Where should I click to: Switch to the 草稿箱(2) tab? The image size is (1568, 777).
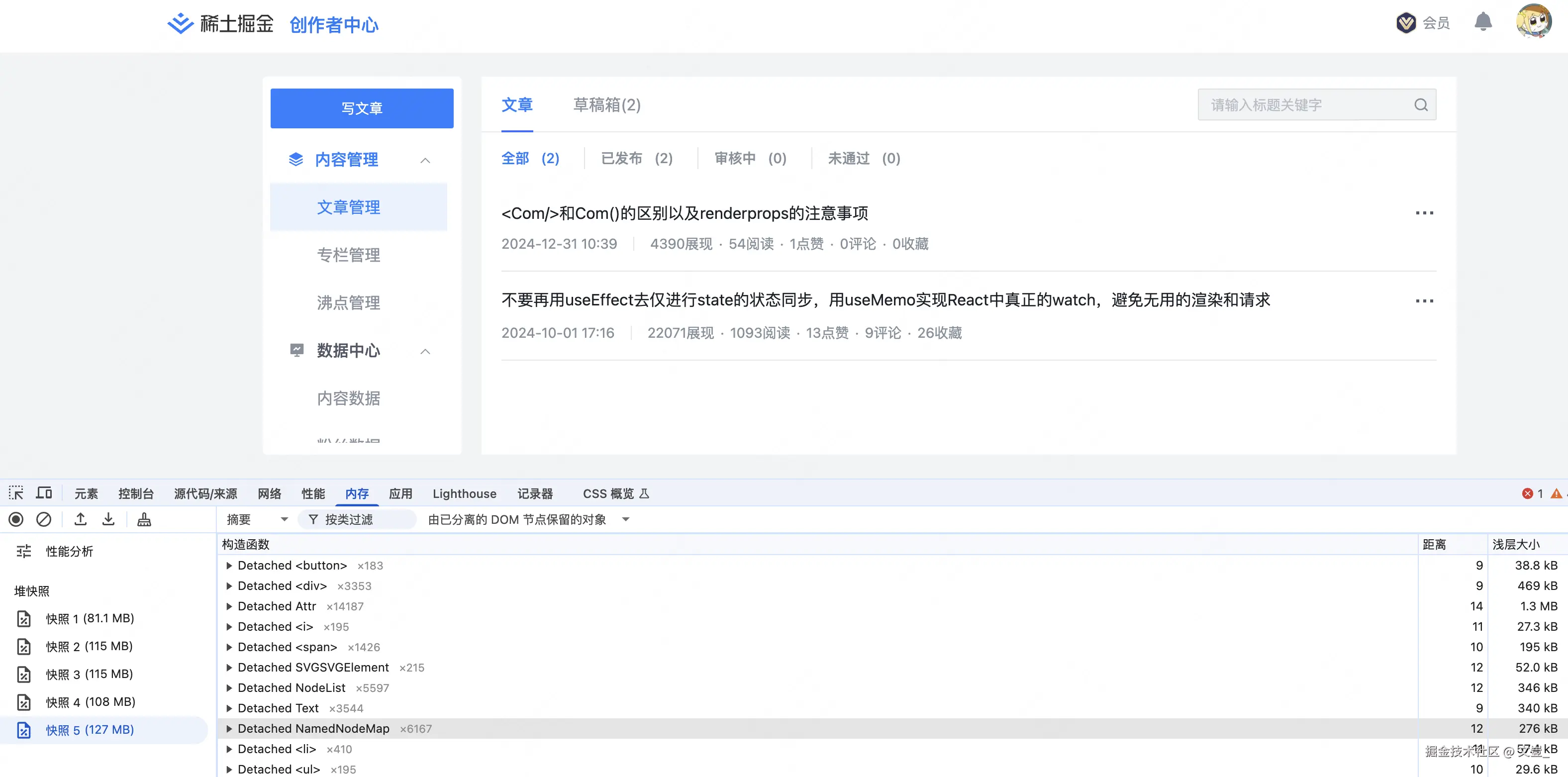click(x=606, y=104)
